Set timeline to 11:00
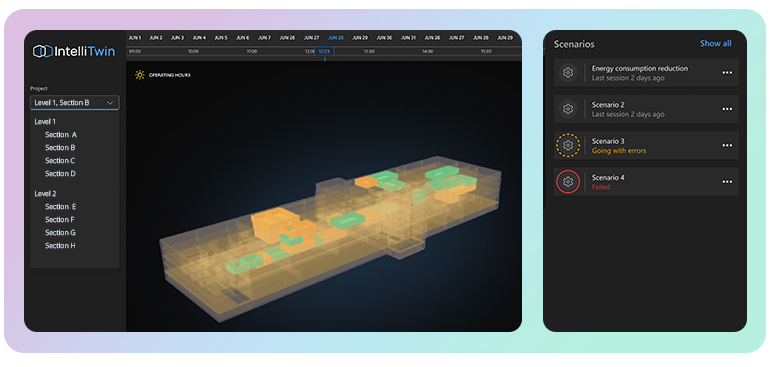Viewport: 770px width, 367px height. [252, 51]
